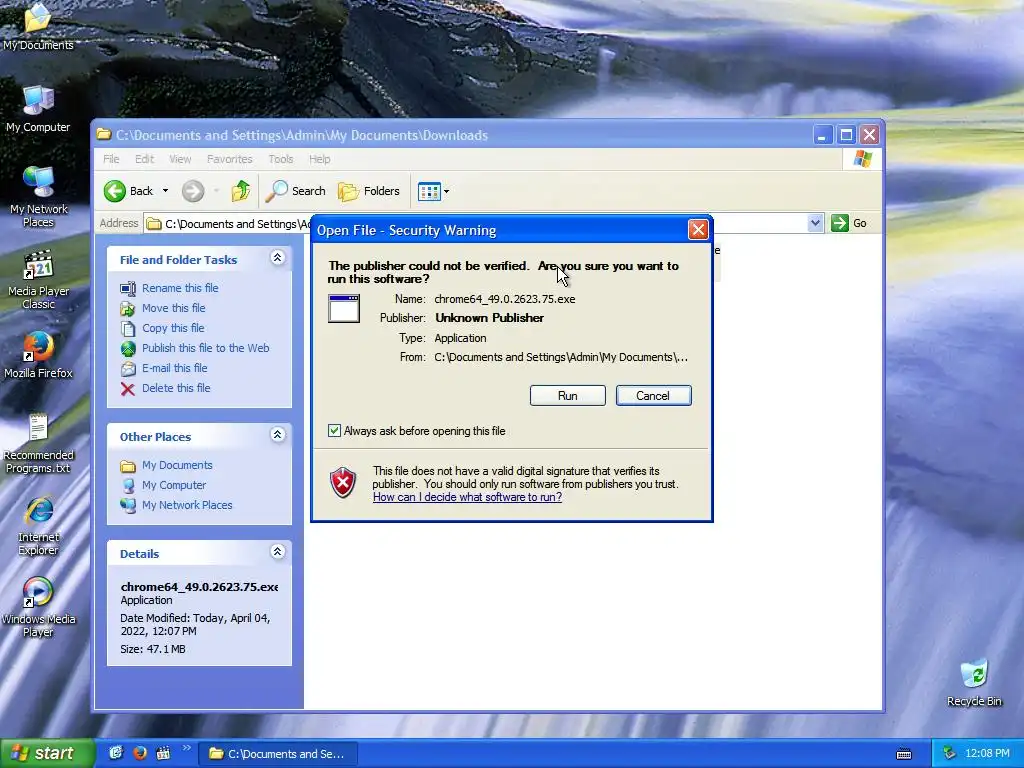Open the Favorites menu
Viewport: 1024px width, 768px height.
229,159
